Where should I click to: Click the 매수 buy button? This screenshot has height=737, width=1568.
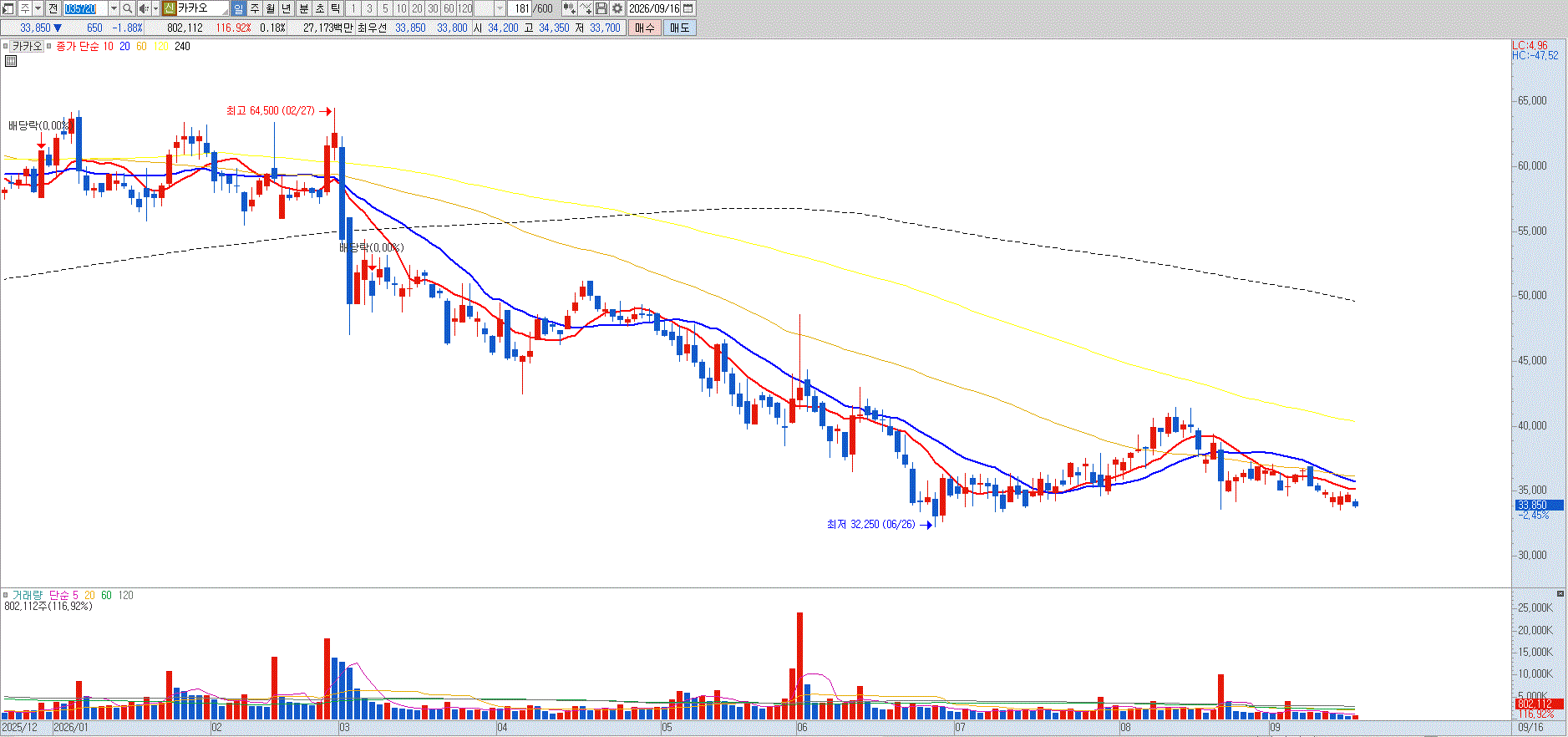coord(645,28)
